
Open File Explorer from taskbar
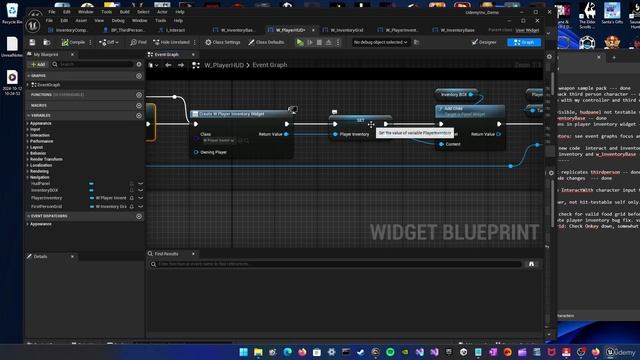coord(258,352)
